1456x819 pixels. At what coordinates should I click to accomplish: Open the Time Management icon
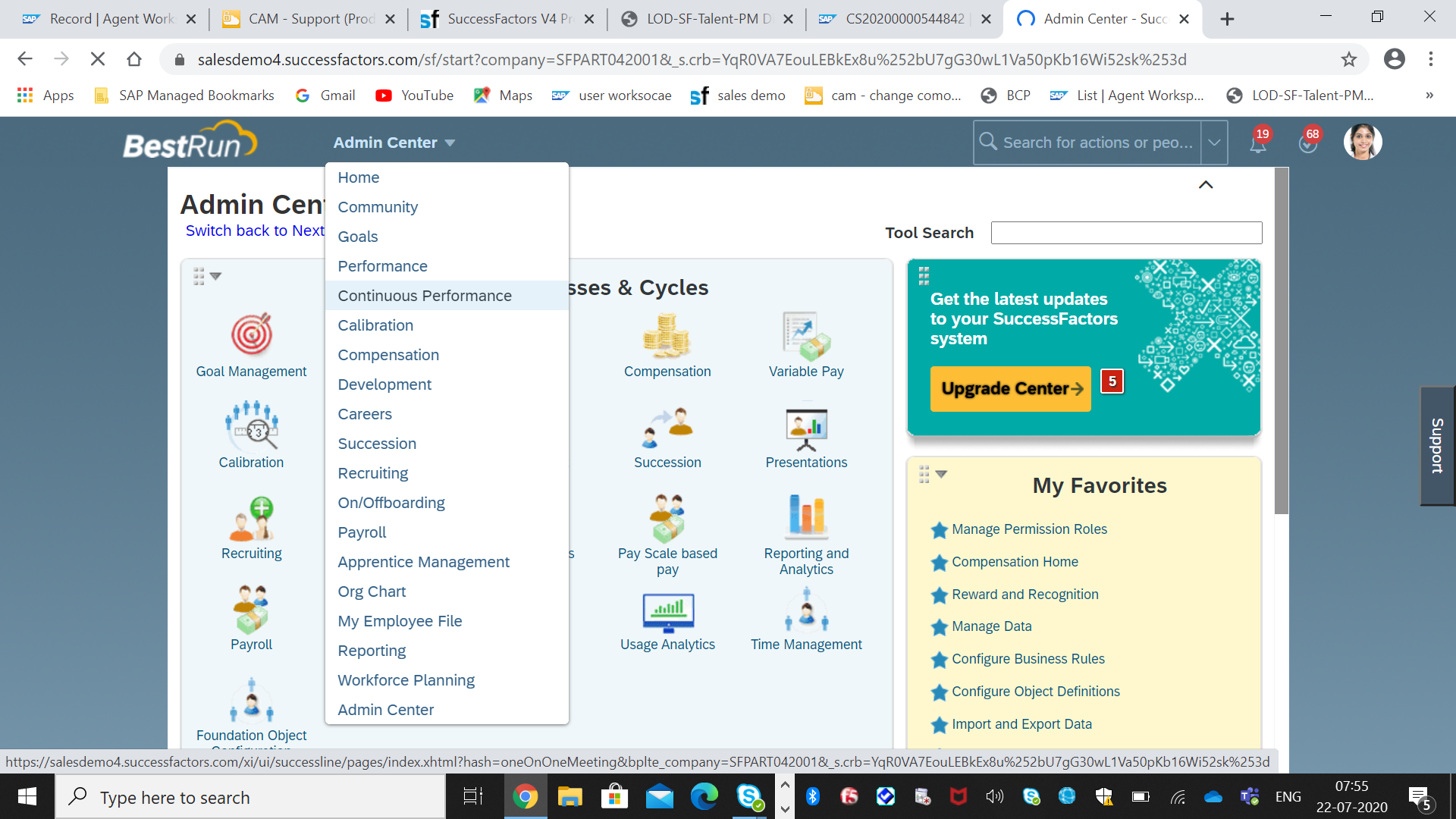coord(806,610)
